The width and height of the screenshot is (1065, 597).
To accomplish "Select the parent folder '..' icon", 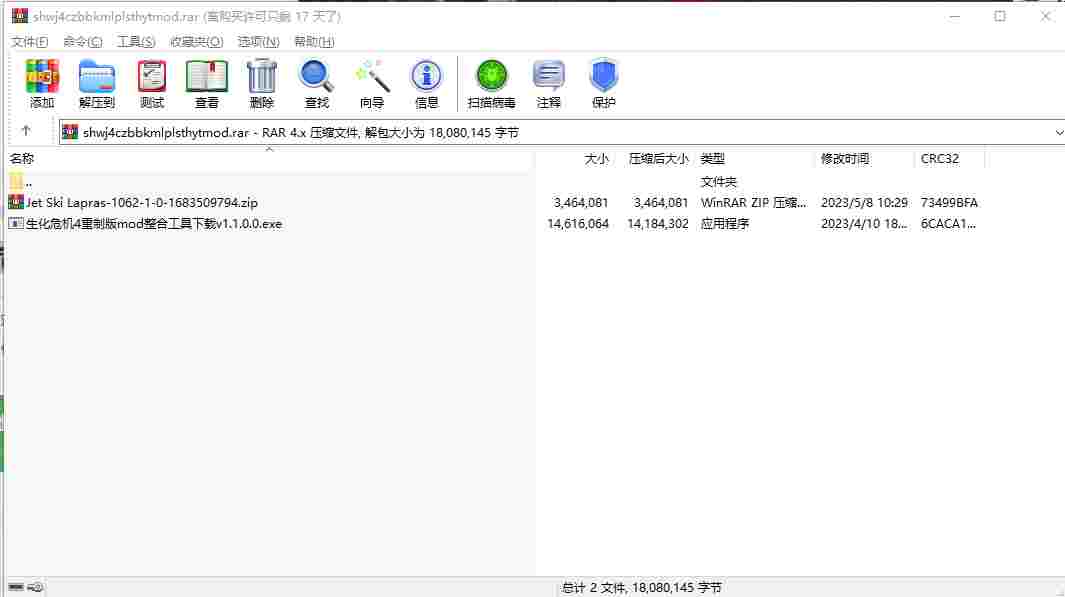I will click(16, 181).
